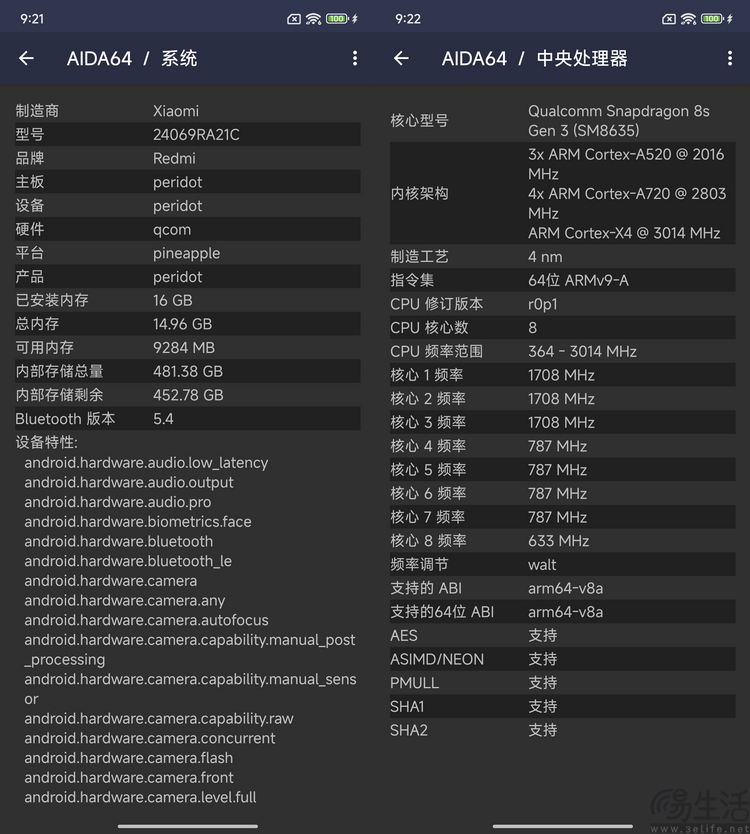Image resolution: width=750 pixels, height=834 pixels.
Task: Select the ASIMD/NEON row
Action: (563, 659)
